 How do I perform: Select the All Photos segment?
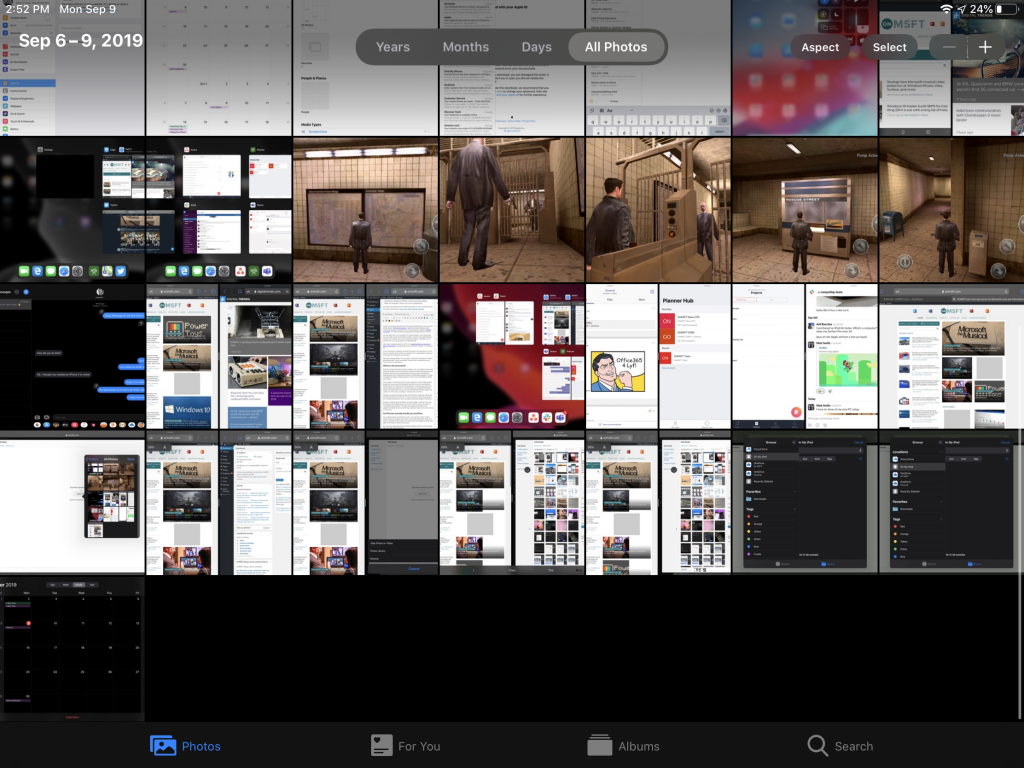(615, 47)
